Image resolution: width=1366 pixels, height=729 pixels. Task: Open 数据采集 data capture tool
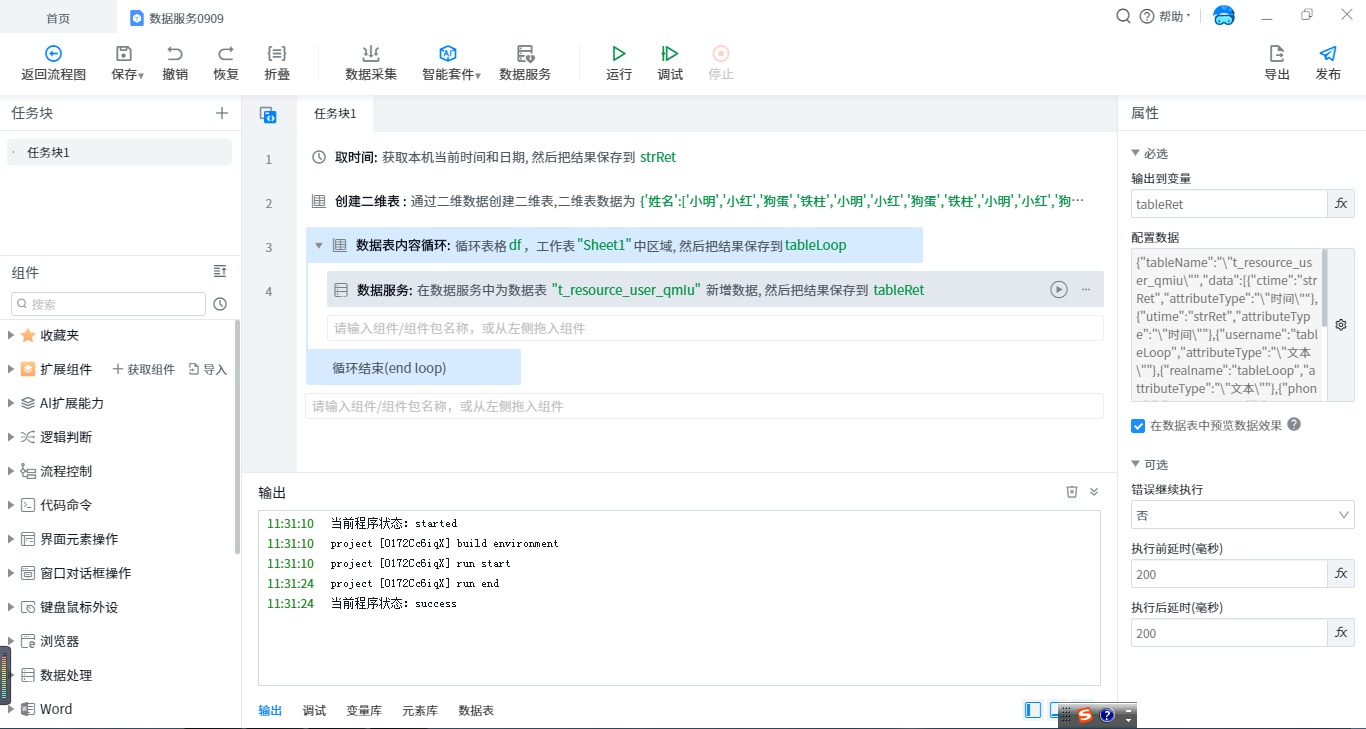(371, 62)
